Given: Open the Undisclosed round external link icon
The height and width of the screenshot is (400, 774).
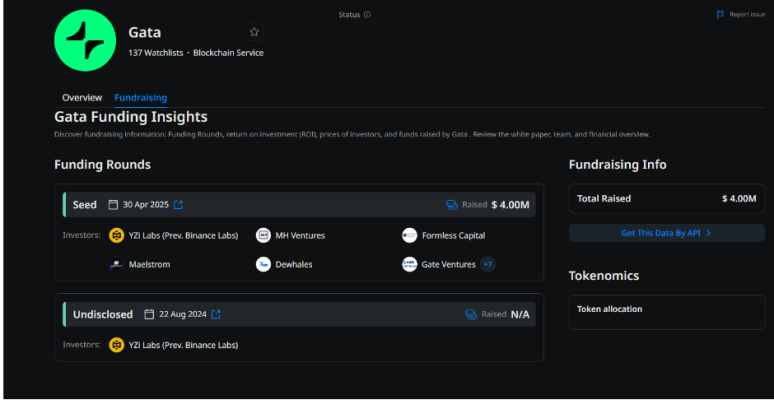Looking at the screenshot, I should (x=216, y=314).
